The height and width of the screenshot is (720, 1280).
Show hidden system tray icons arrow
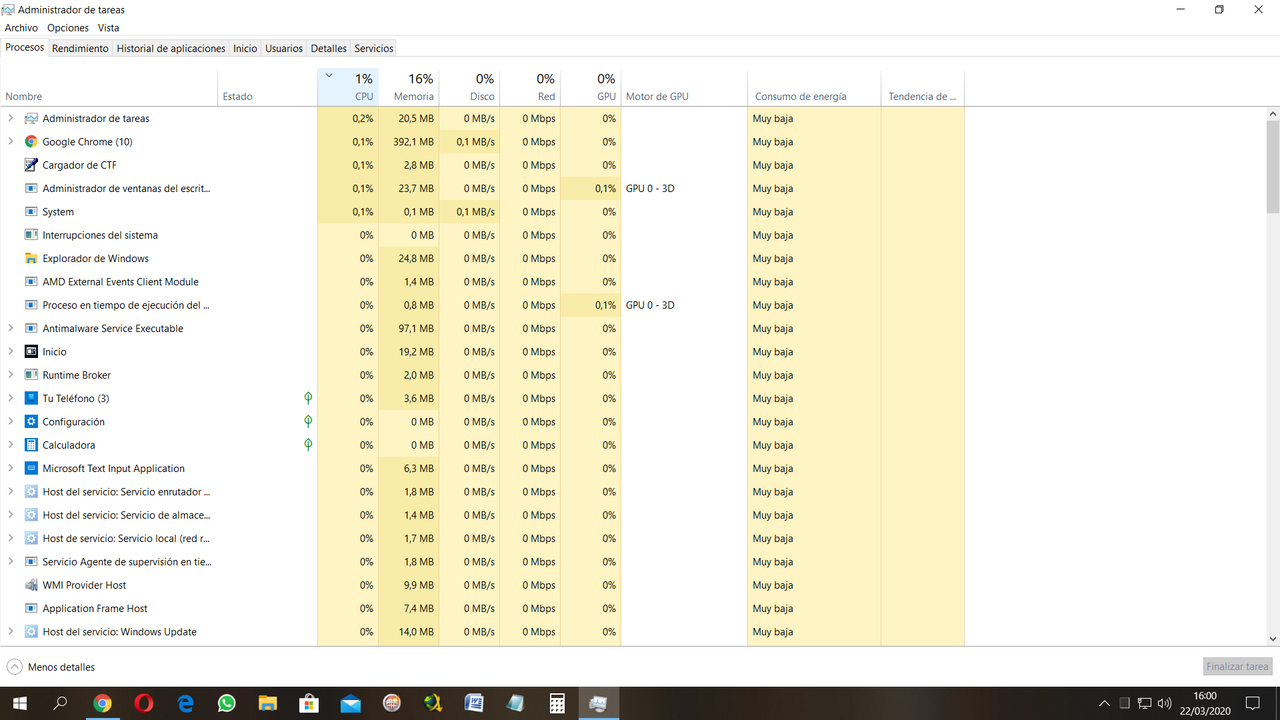click(x=1104, y=704)
